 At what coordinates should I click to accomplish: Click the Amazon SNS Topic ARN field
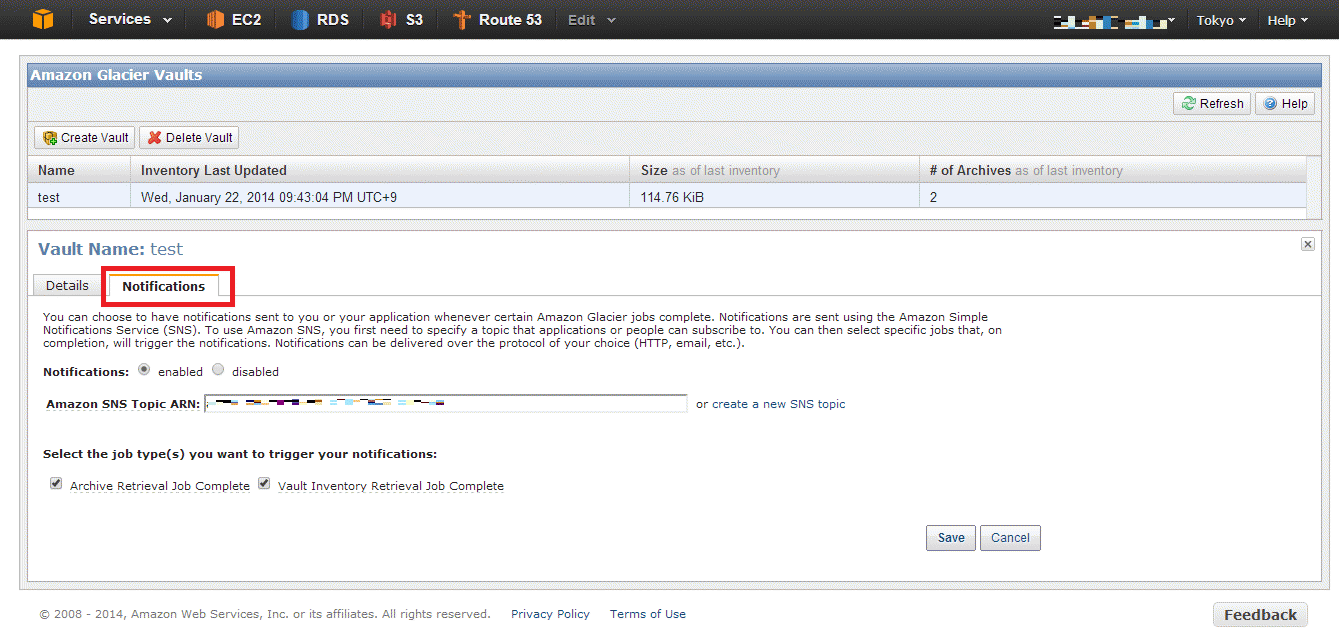[x=446, y=404]
